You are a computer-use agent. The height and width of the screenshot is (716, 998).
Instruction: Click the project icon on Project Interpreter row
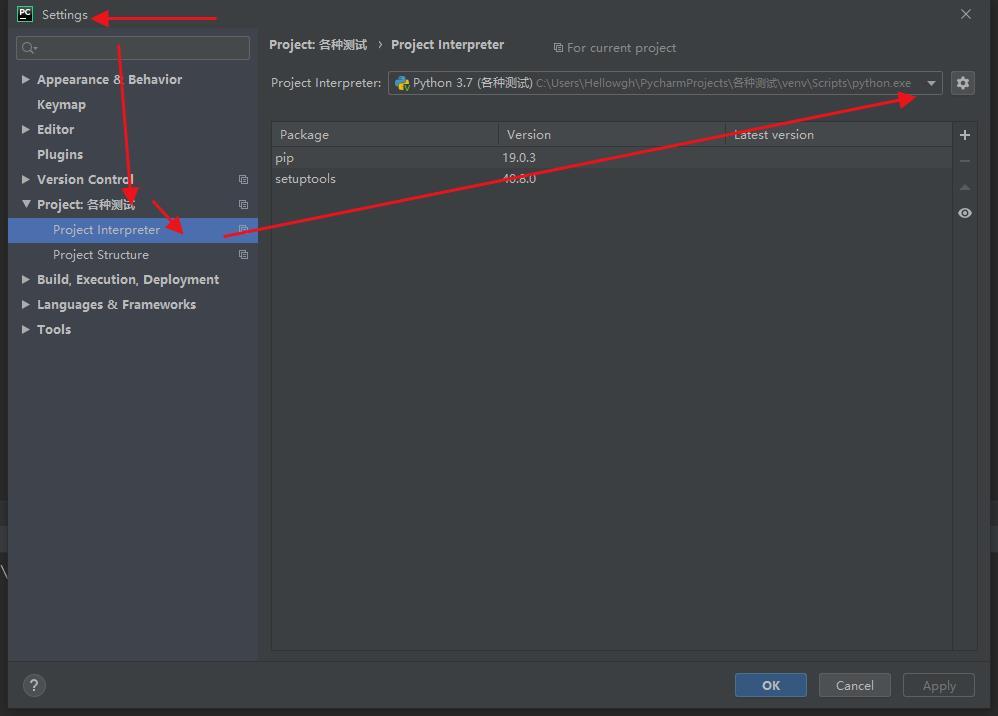point(243,229)
